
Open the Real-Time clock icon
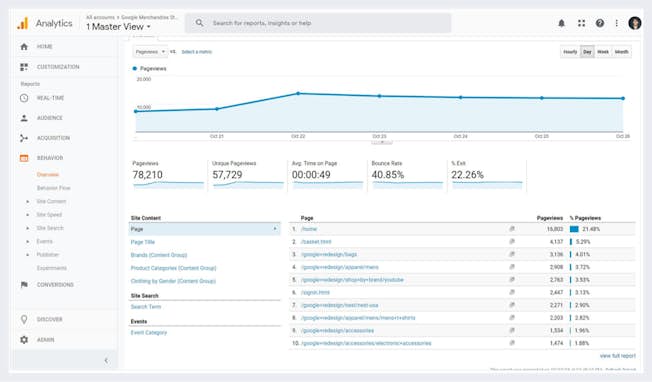24,98
